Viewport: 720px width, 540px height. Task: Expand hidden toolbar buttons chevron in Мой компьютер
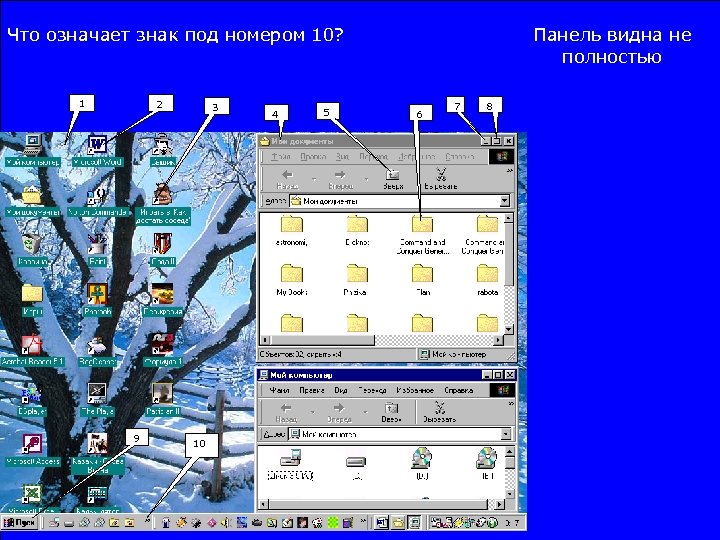coord(510,404)
